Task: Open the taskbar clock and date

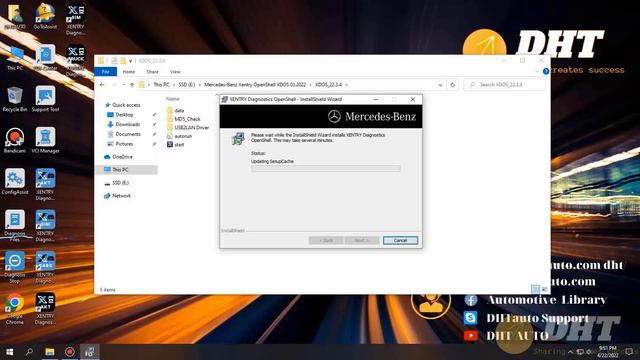Action: click(608, 351)
